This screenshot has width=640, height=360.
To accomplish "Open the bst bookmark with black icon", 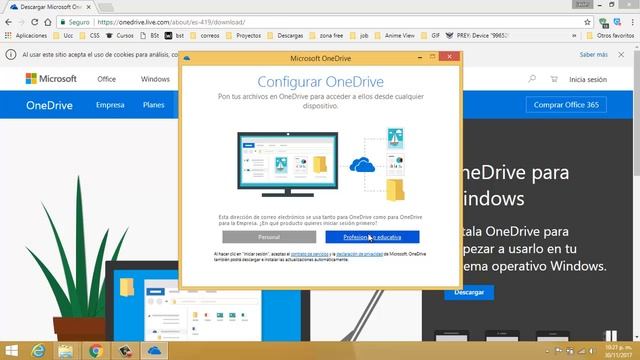I will pyautogui.click(x=174, y=36).
